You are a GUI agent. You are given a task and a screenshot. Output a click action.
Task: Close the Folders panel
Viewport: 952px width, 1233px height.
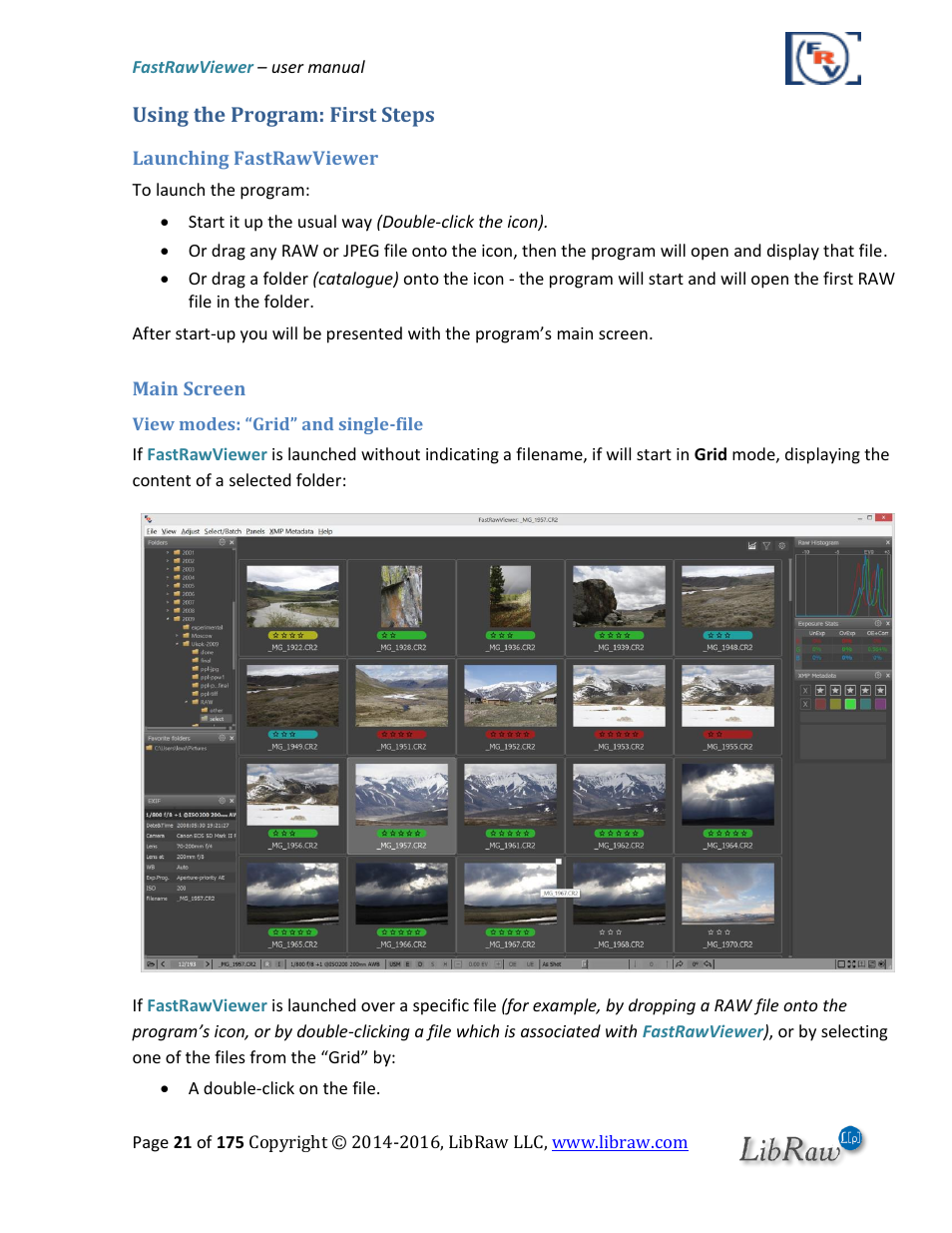point(232,542)
